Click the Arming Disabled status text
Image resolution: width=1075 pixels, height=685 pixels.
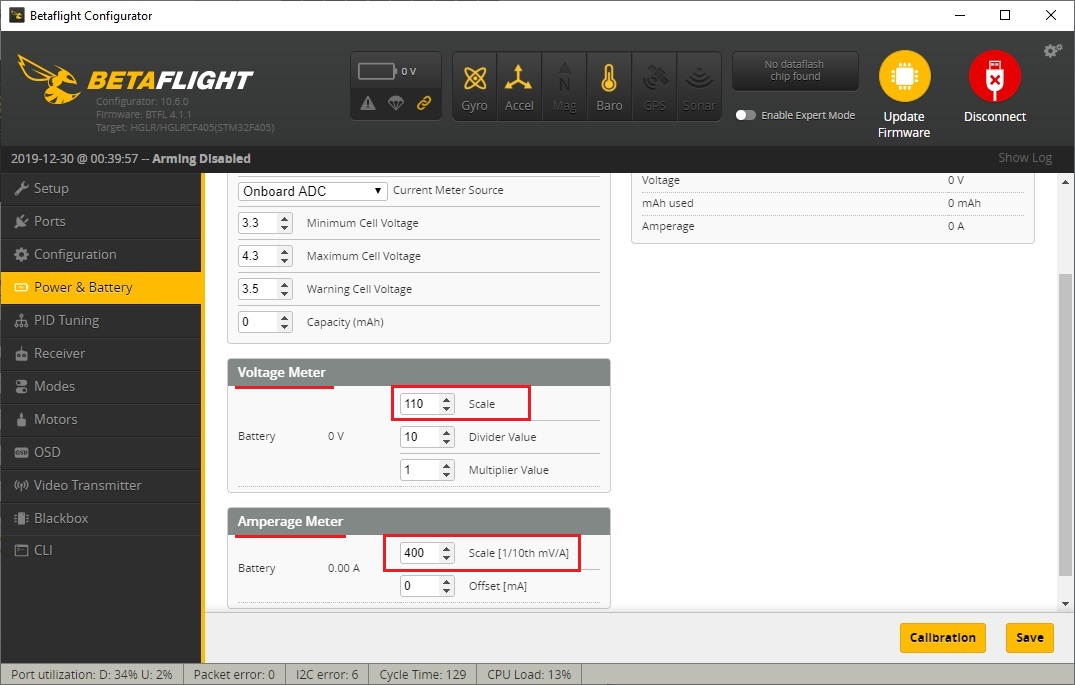201,158
